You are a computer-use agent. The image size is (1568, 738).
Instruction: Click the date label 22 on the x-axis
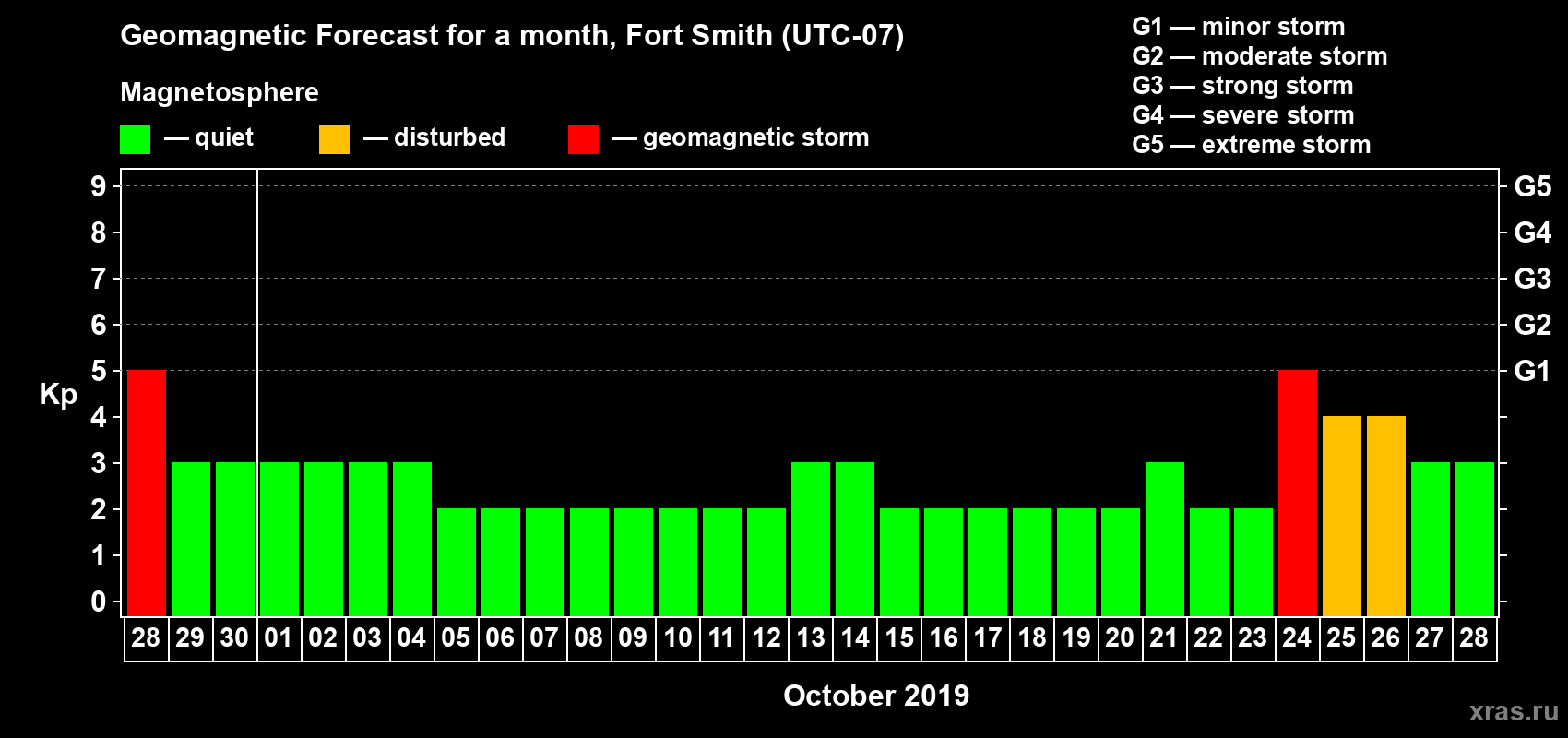coord(1208,637)
